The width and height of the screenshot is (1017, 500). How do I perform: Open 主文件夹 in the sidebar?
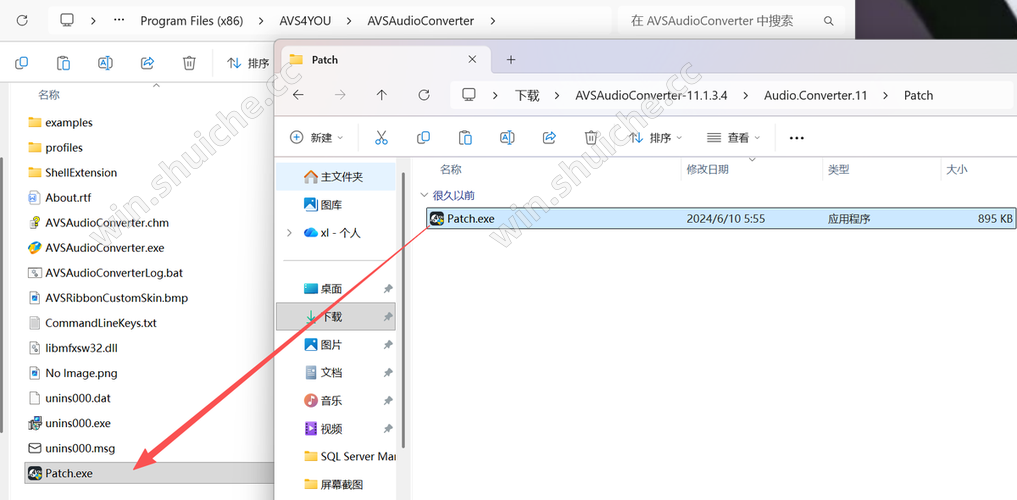tap(341, 177)
